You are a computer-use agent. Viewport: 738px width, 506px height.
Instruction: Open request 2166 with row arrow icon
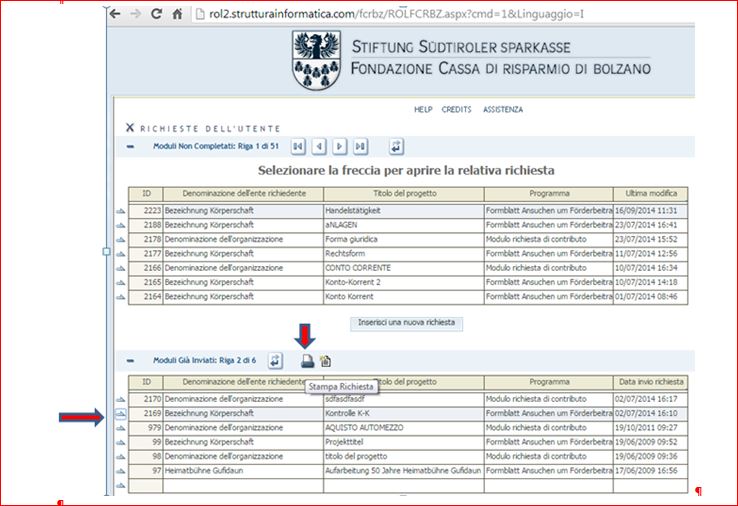(121, 268)
